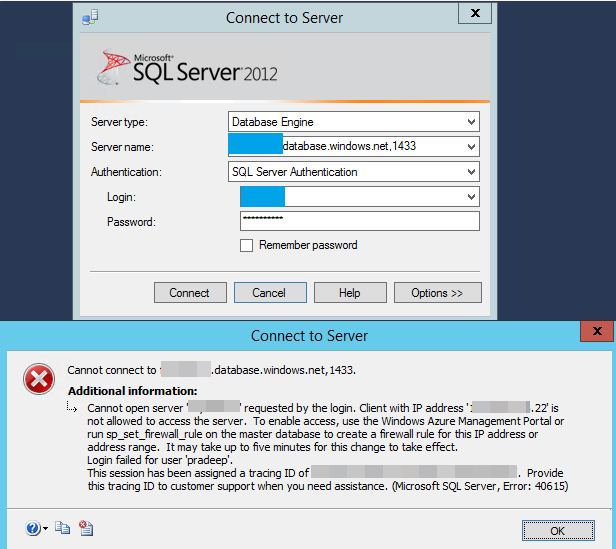Screen dimensions: 616x549
Task: Copy the error message text icon
Action: coord(62,528)
